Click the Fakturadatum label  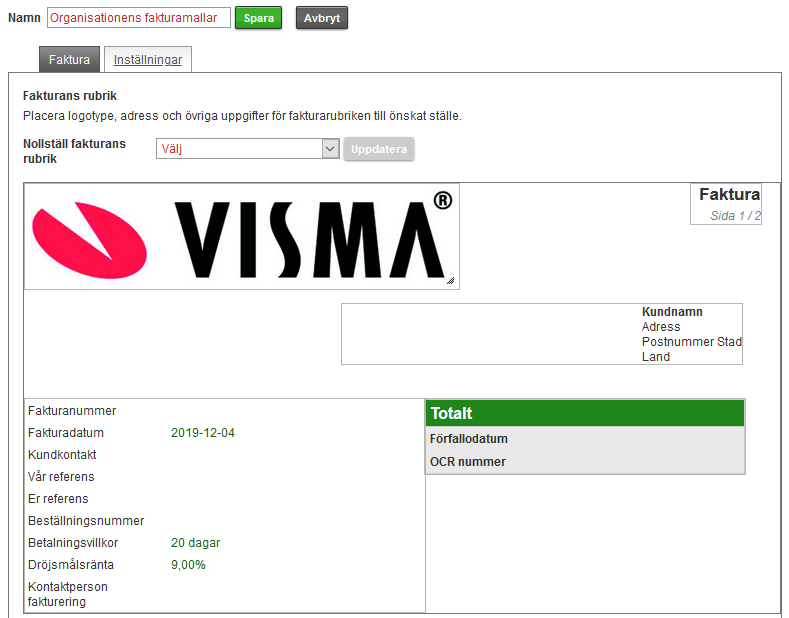coord(66,433)
